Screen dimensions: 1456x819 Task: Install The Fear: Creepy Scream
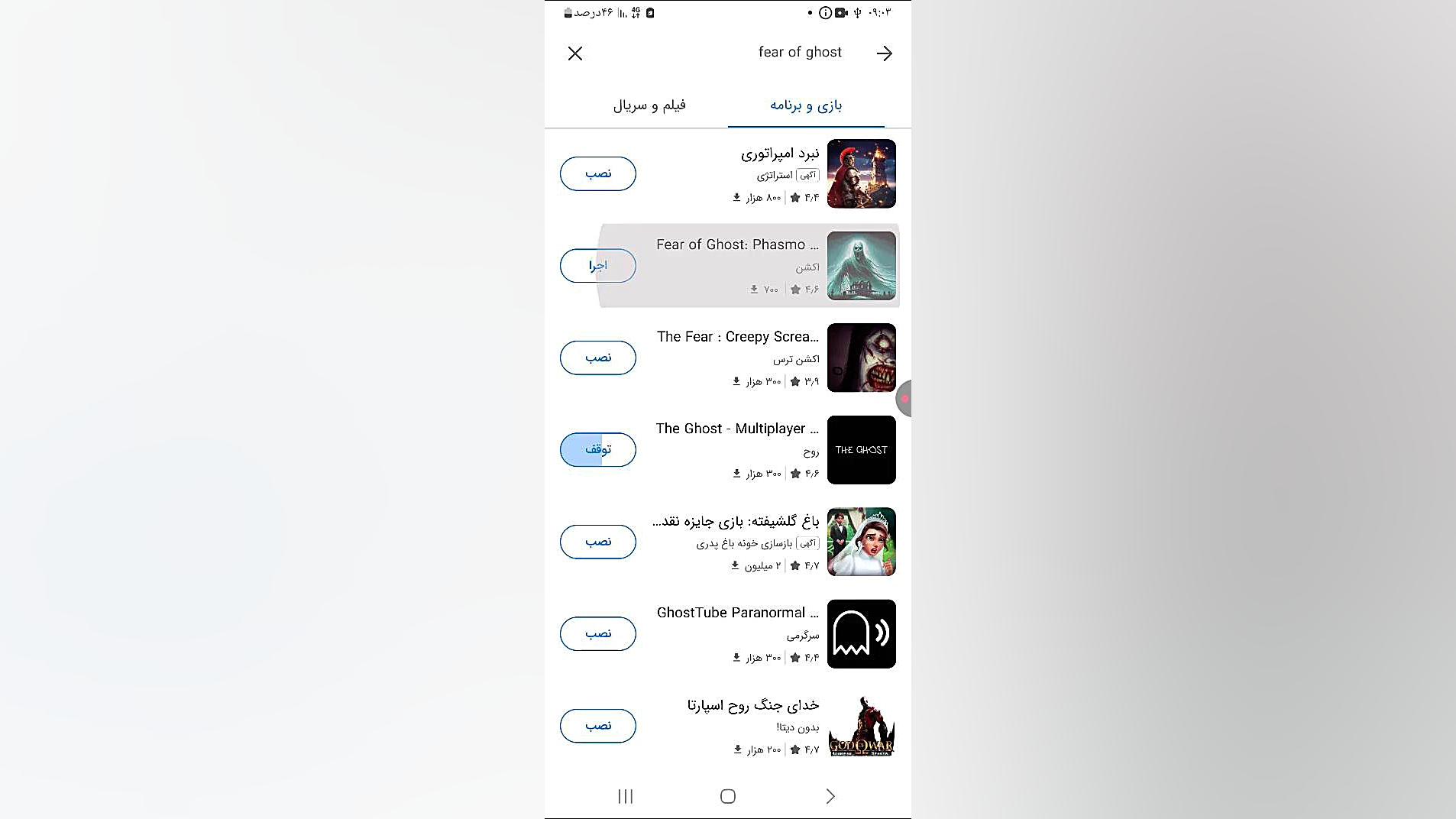(x=598, y=358)
